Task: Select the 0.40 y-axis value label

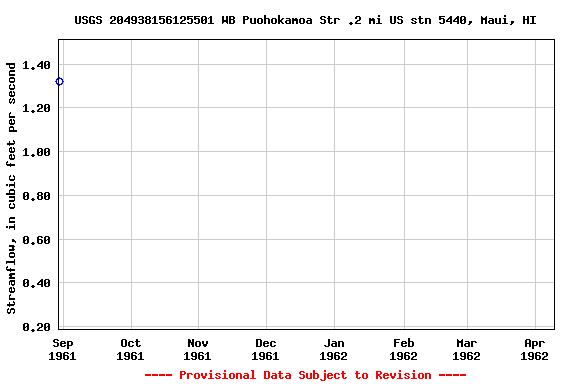Action: 36,283
